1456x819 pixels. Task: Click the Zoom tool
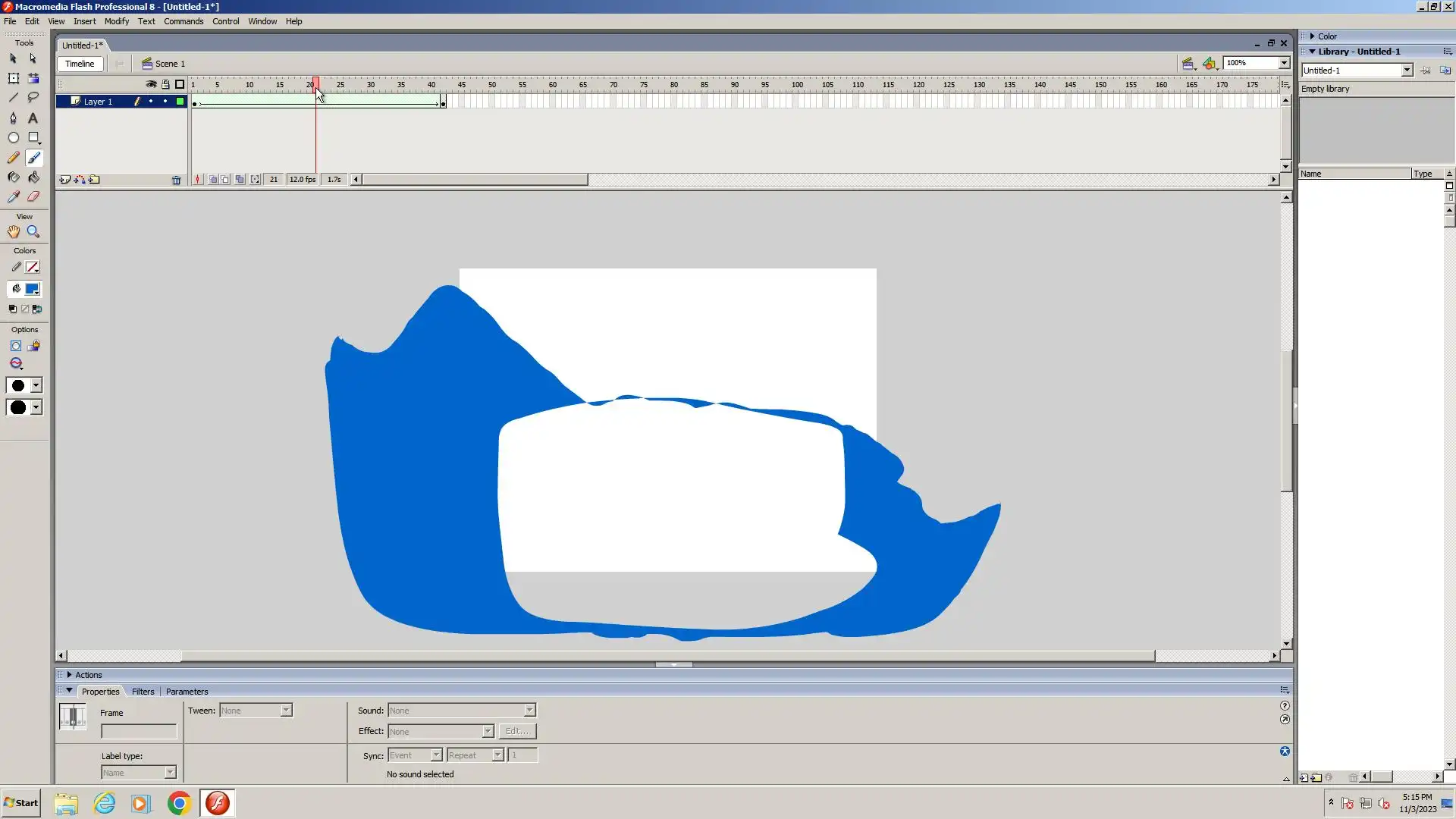33,232
